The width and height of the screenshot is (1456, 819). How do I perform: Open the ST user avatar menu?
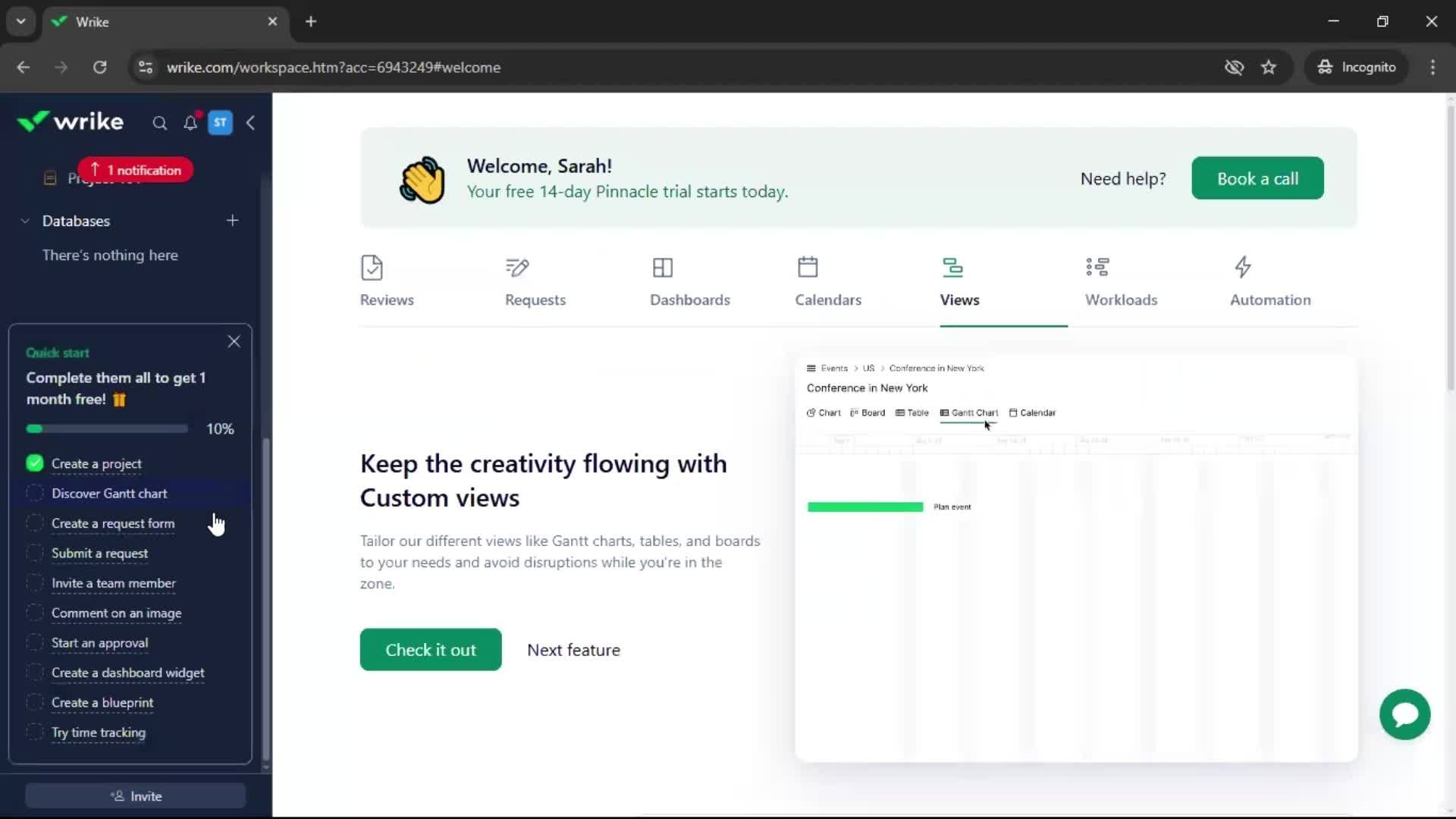pyautogui.click(x=221, y=123)
